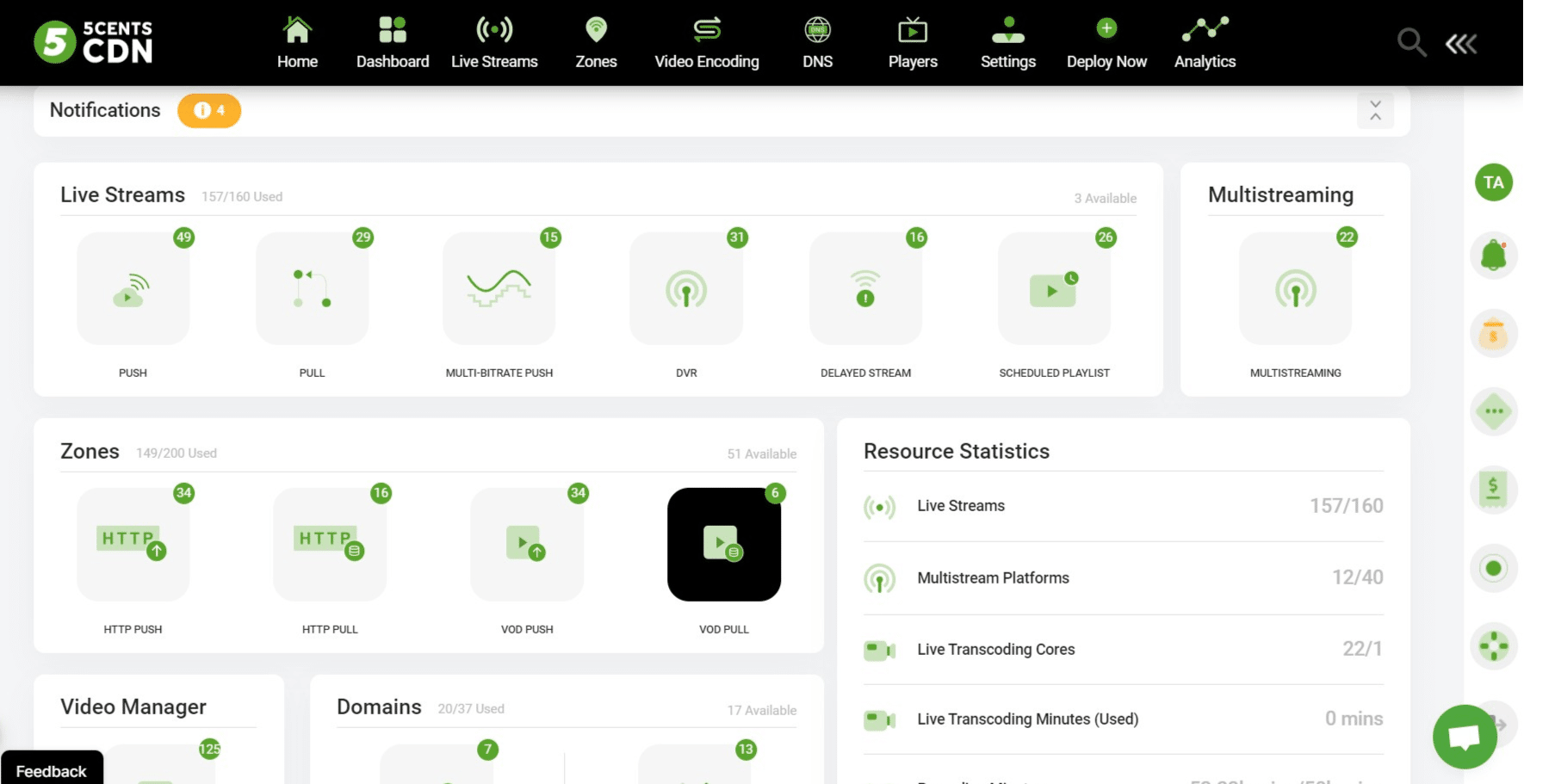Click the Live Transcoding Cores row
The height and width of the screenshot is (784, 1561).
[x=1124, y=649]
